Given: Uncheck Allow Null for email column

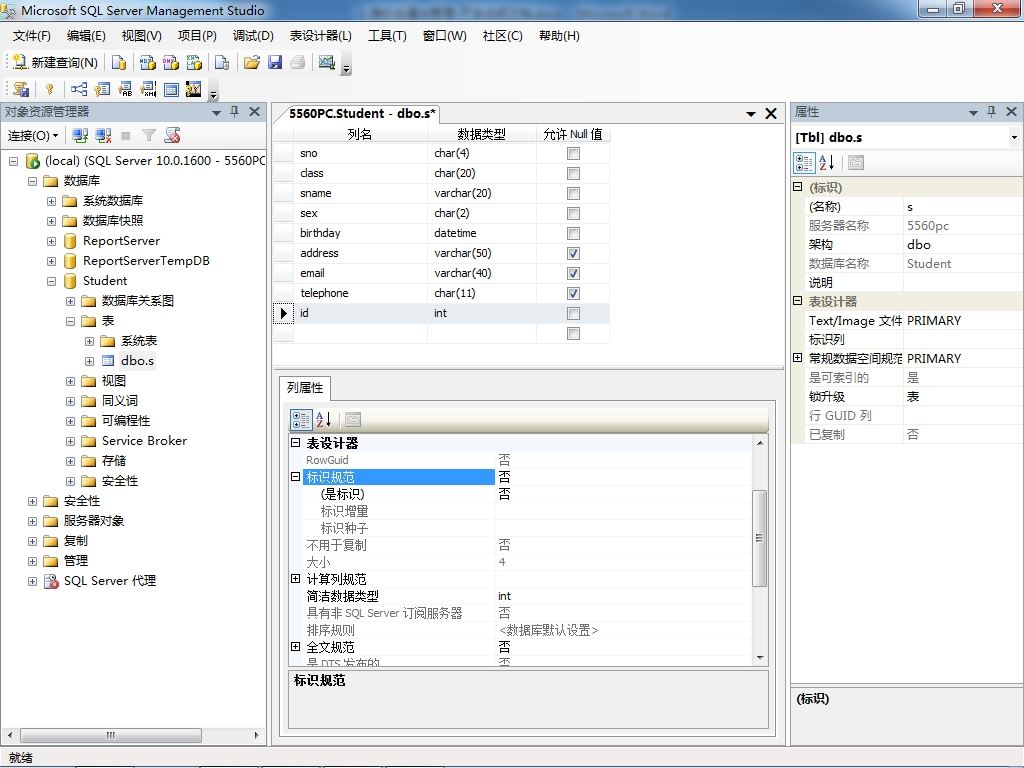Looking at the screenshot, I should coord(573,273).
